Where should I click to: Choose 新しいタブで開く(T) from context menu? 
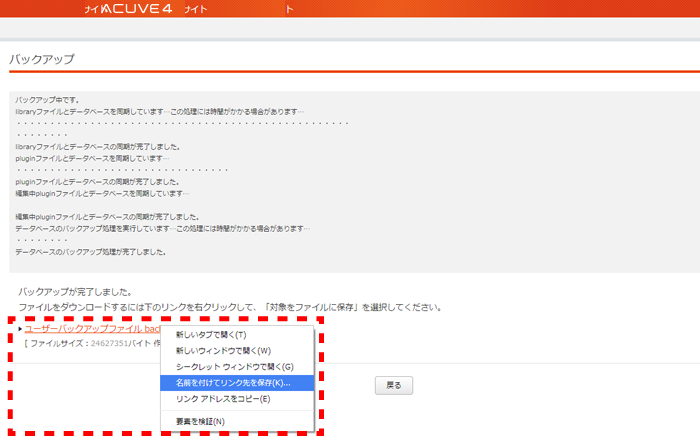237,334
